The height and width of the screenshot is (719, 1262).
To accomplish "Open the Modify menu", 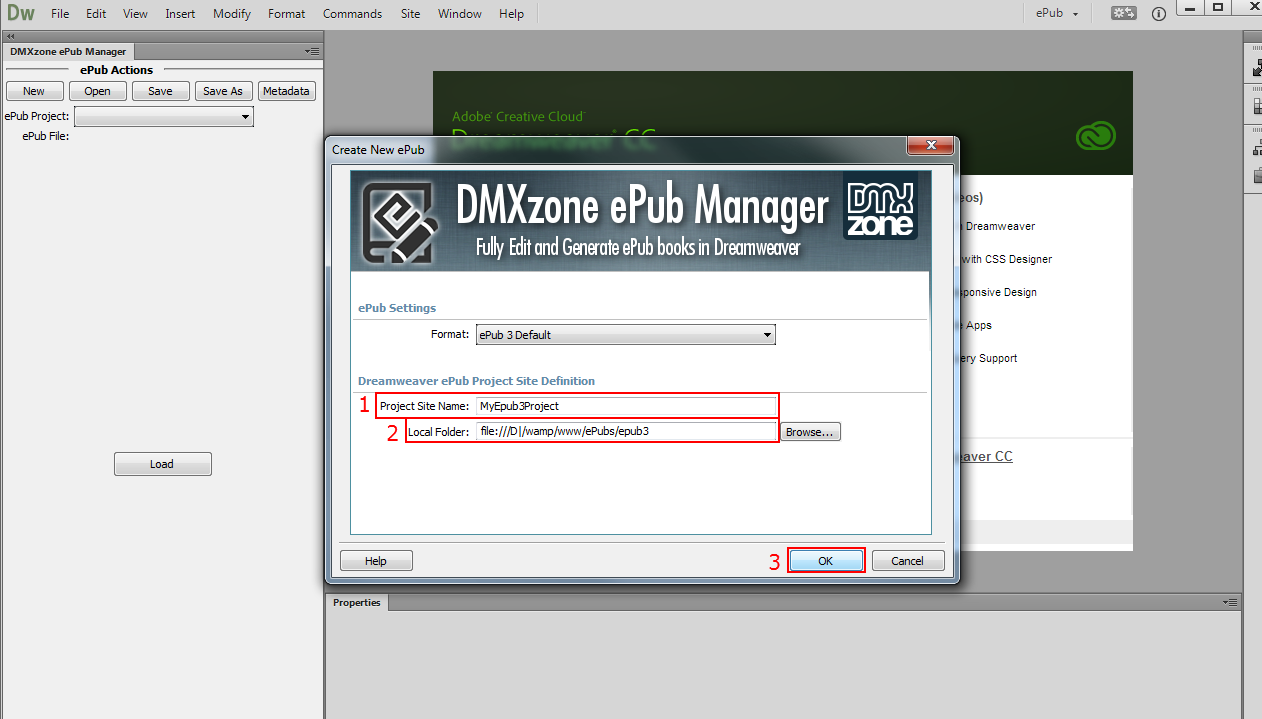I will click(x=232, y=14).
